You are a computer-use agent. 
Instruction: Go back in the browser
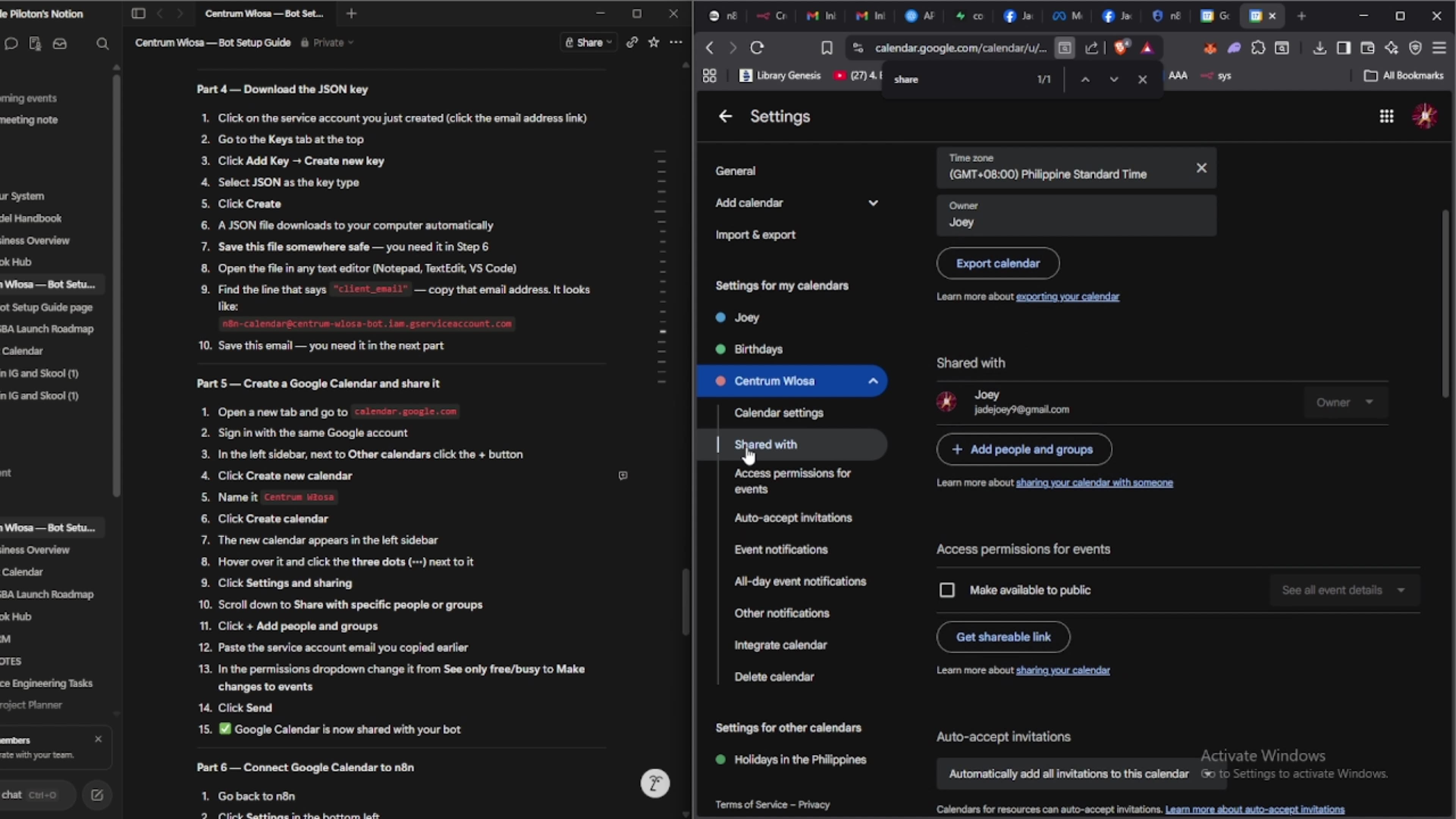coord(710,48)
